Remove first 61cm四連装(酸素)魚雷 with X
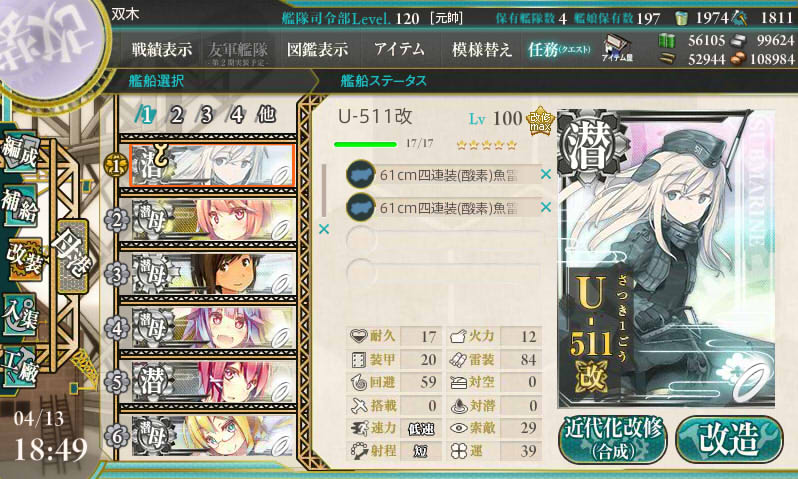The image size is (798, 479). click(546, 174)
